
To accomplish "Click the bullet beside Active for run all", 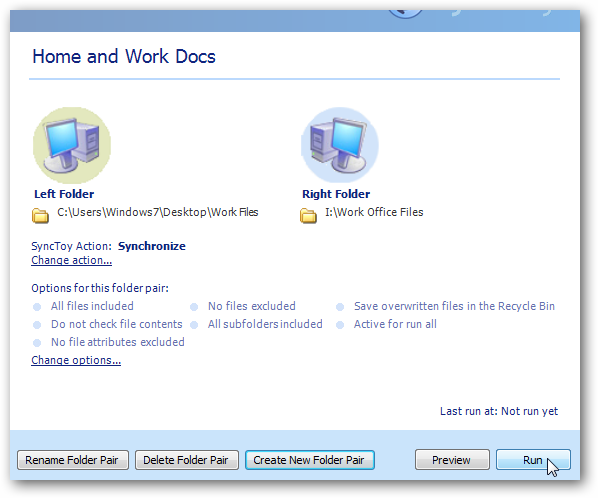I will (x=340, y=325).
